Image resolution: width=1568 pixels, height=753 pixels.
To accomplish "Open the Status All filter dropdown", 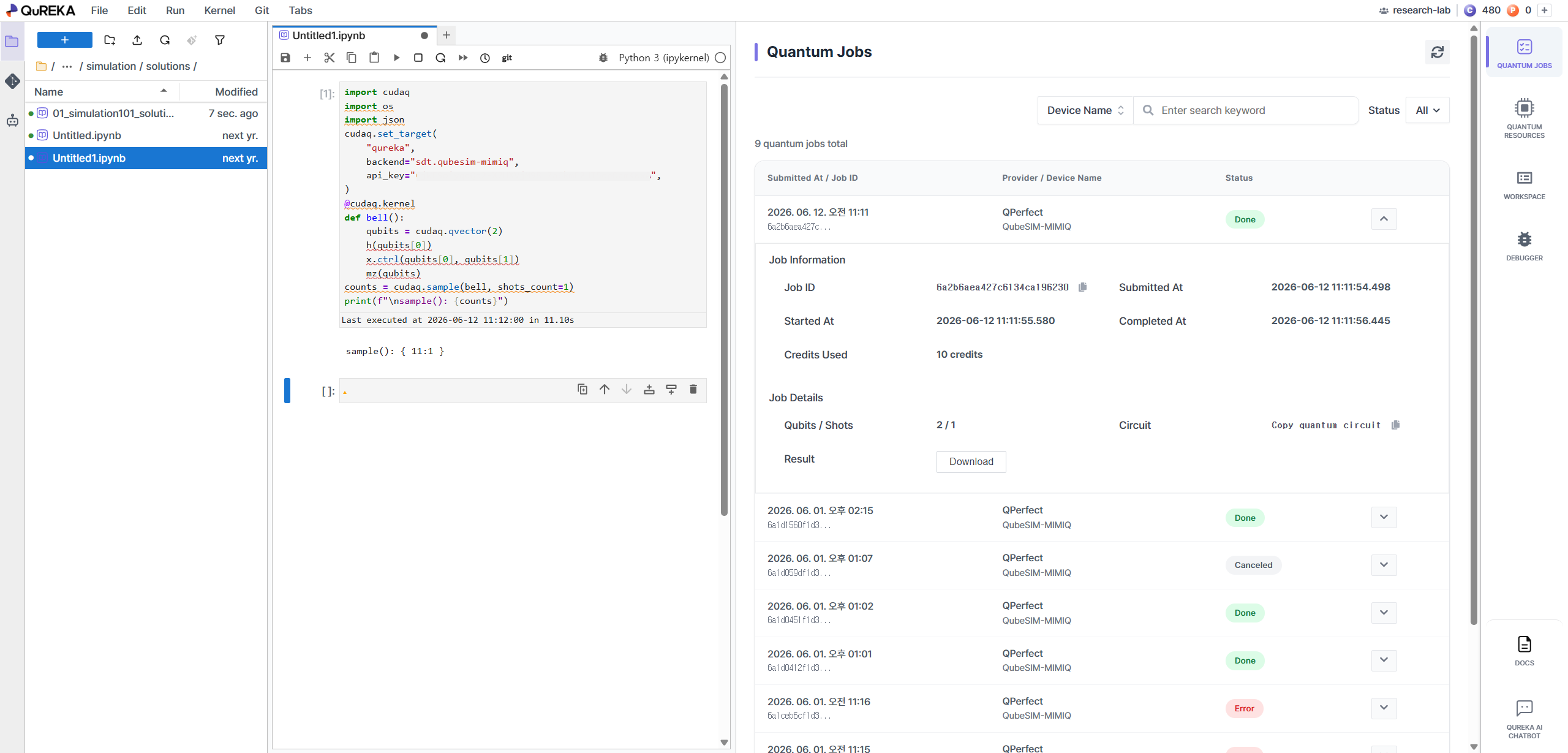I will tap(1427, 110).
